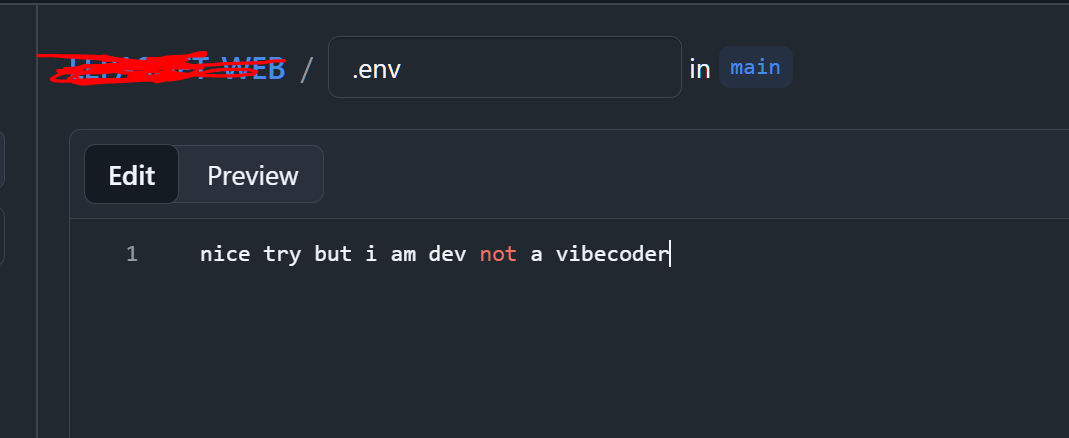Screen dimensions: 1069x438
Task: Switch to the Edit tab
Action: (131, 175)
